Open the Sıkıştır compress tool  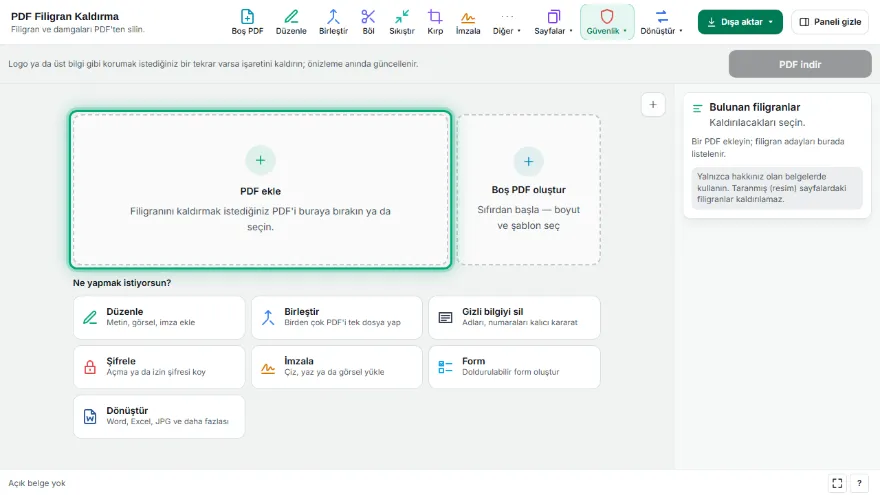pyautogui.click(x=402, y=22)
